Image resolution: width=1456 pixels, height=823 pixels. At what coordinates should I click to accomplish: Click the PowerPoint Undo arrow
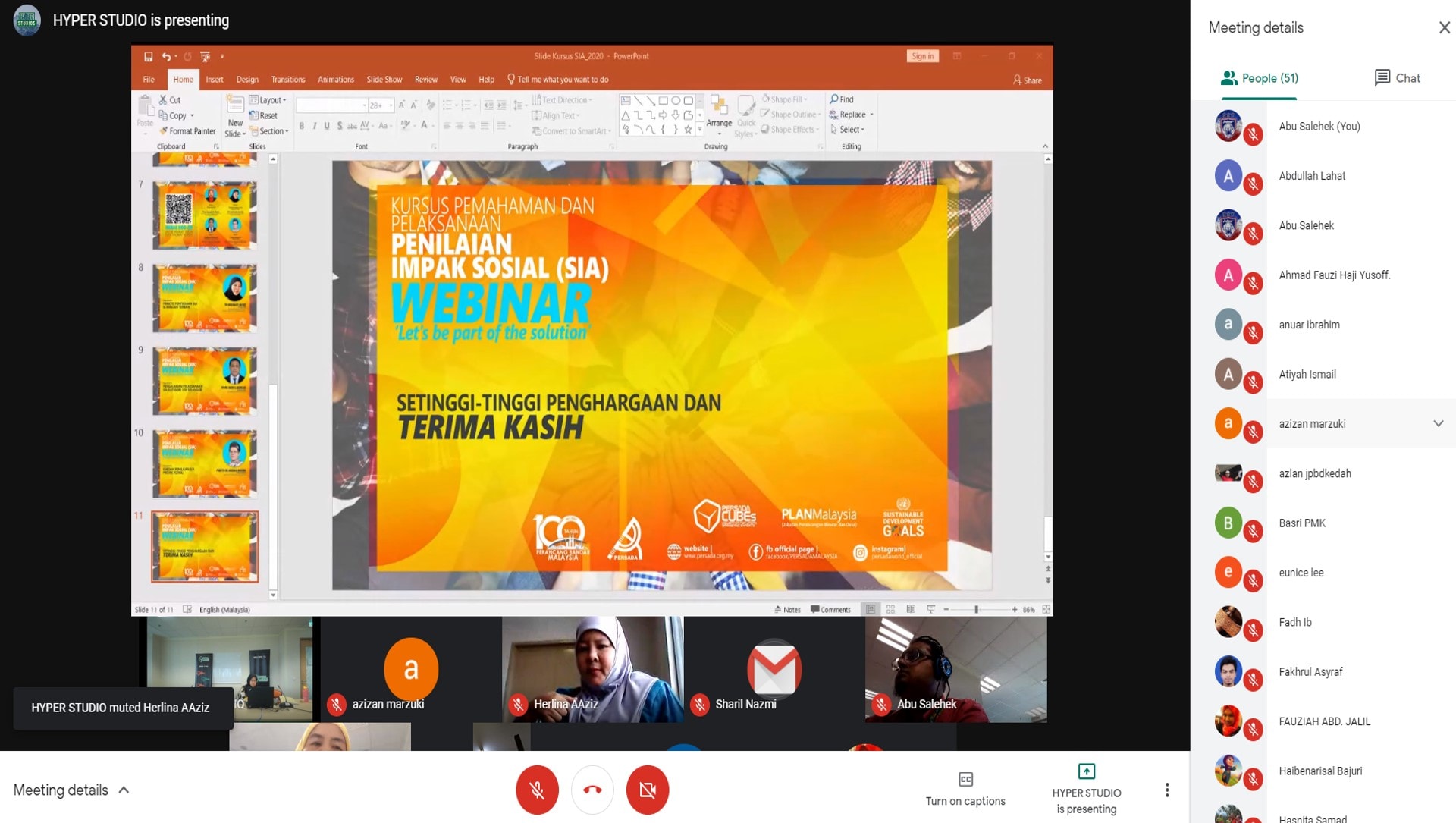(165, 56)
